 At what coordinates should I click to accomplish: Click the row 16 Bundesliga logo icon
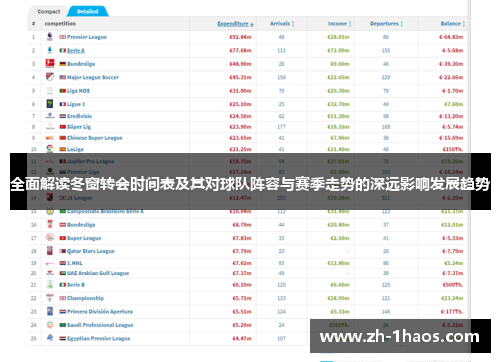(50, 224)
